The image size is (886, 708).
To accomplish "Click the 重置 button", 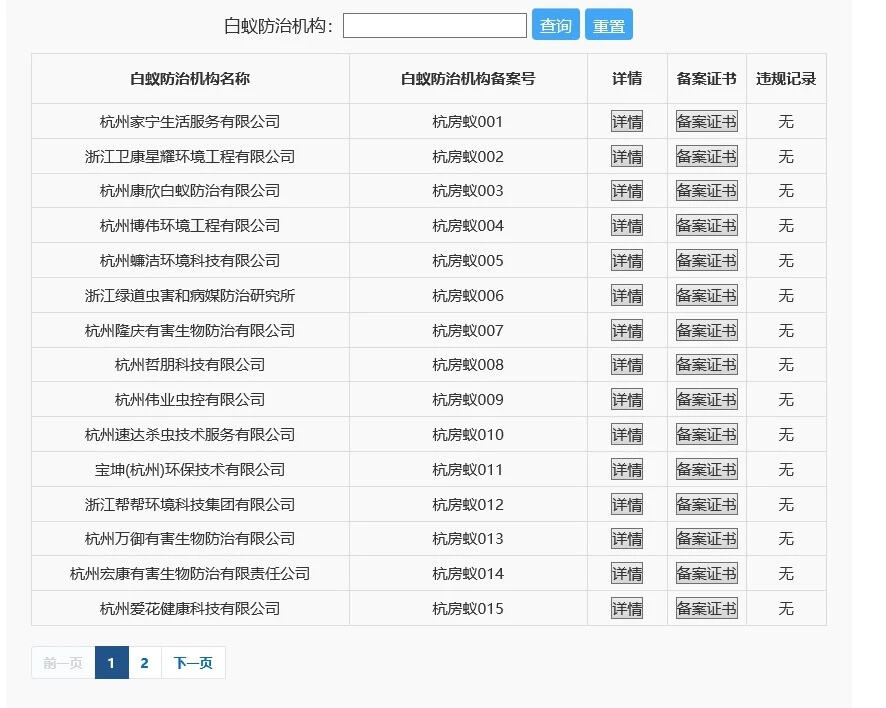I will click(x=609, y=25).
